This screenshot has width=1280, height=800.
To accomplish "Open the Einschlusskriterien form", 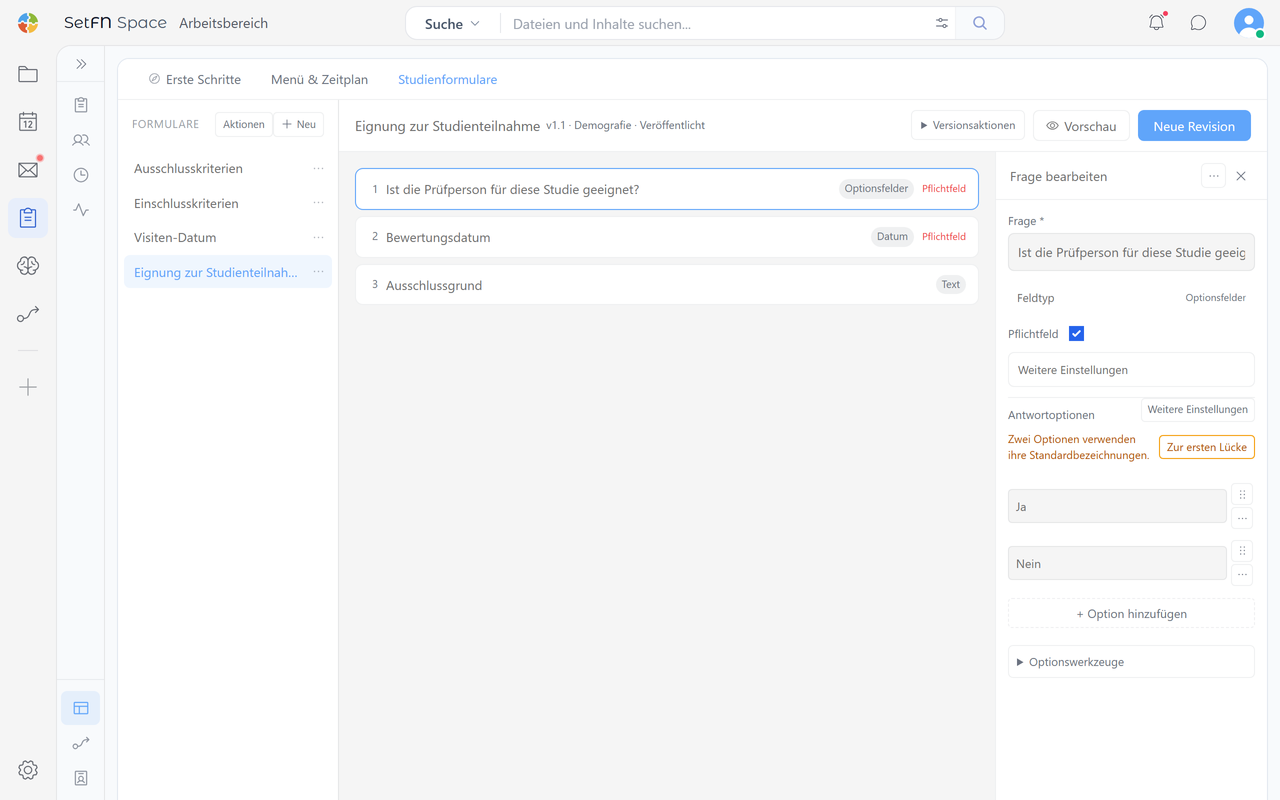I will click(228, 203).
